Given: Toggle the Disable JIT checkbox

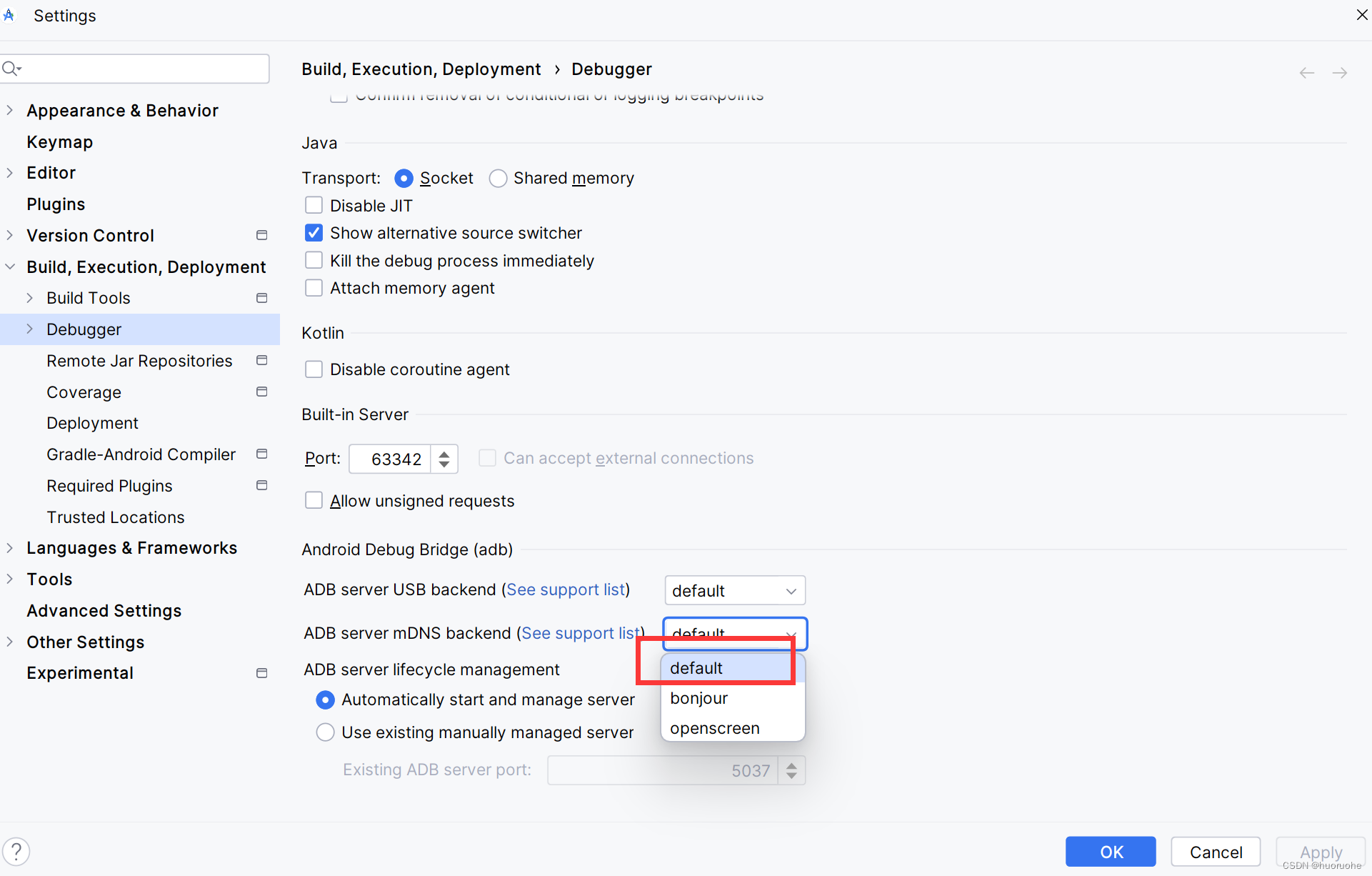Looking at the screenshot, I should (315, 206).
